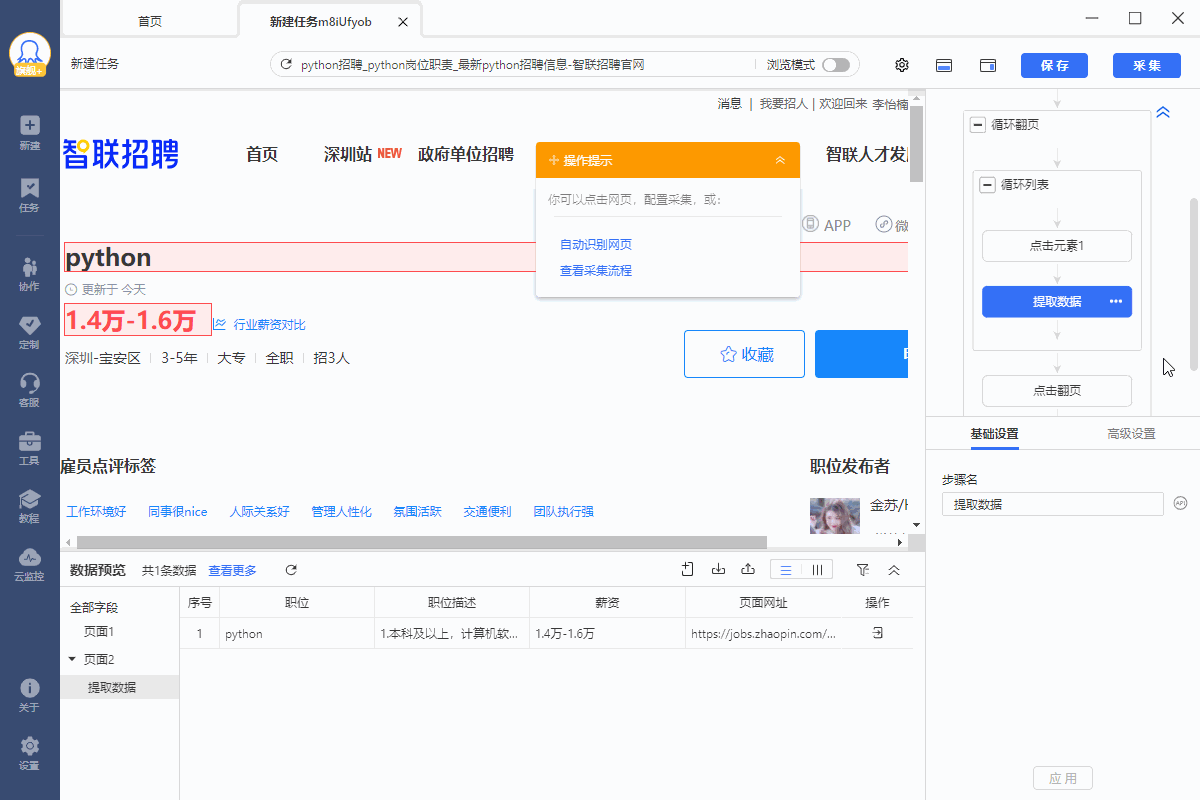Collapse the orange 操作提示 tips panel

(x=780, y=160)
